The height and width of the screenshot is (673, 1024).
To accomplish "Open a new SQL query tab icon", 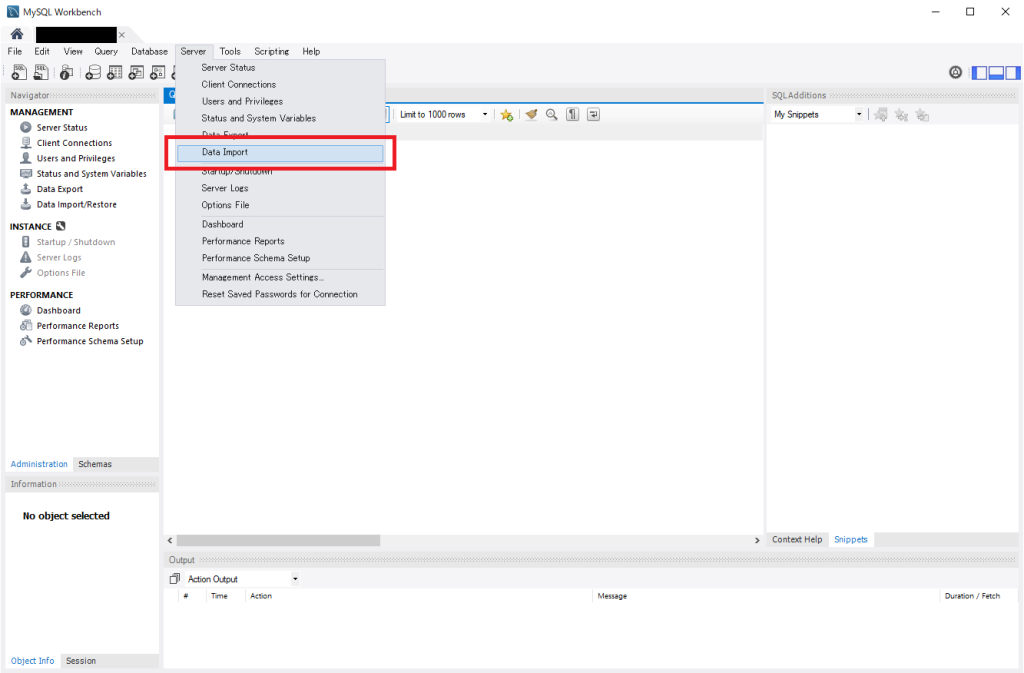I will coord(19,71).
